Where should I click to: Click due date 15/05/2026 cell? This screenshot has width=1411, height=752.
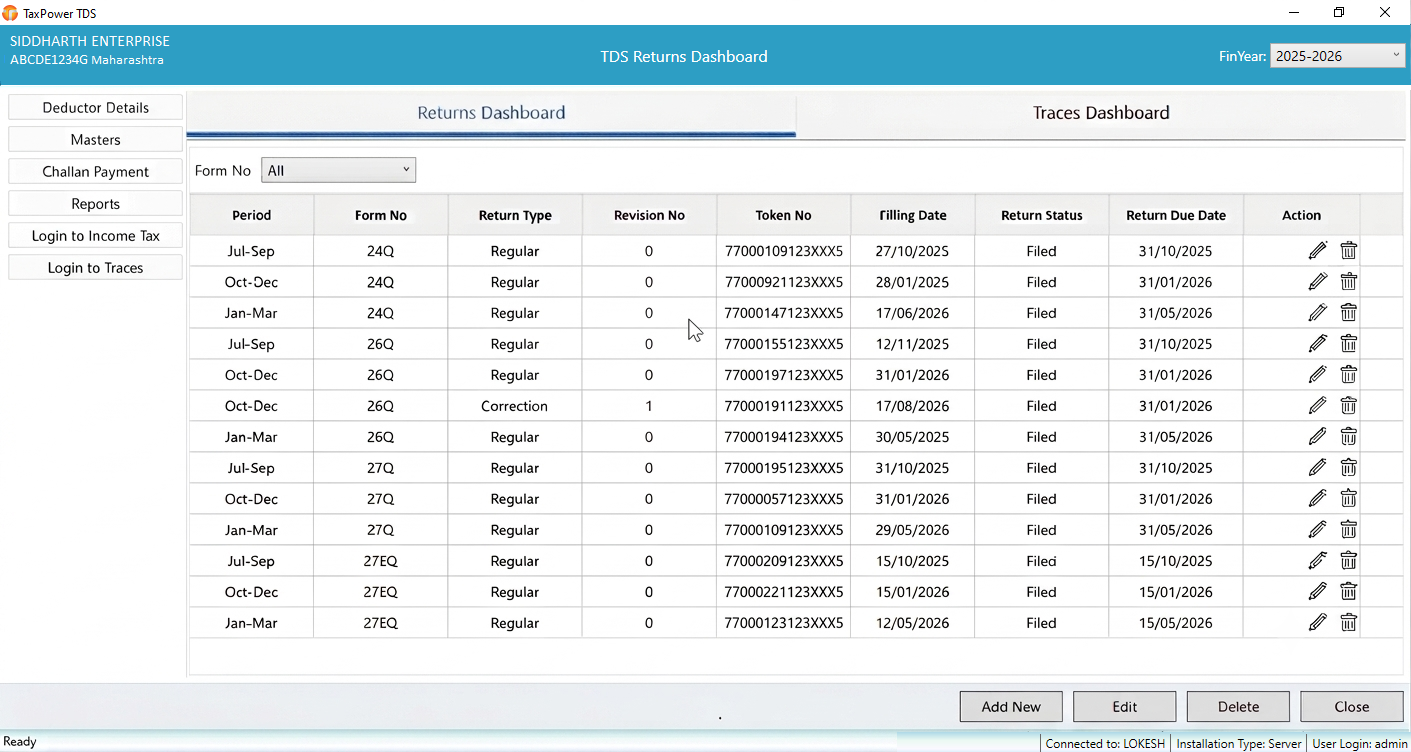click(x=1176, y=623)
